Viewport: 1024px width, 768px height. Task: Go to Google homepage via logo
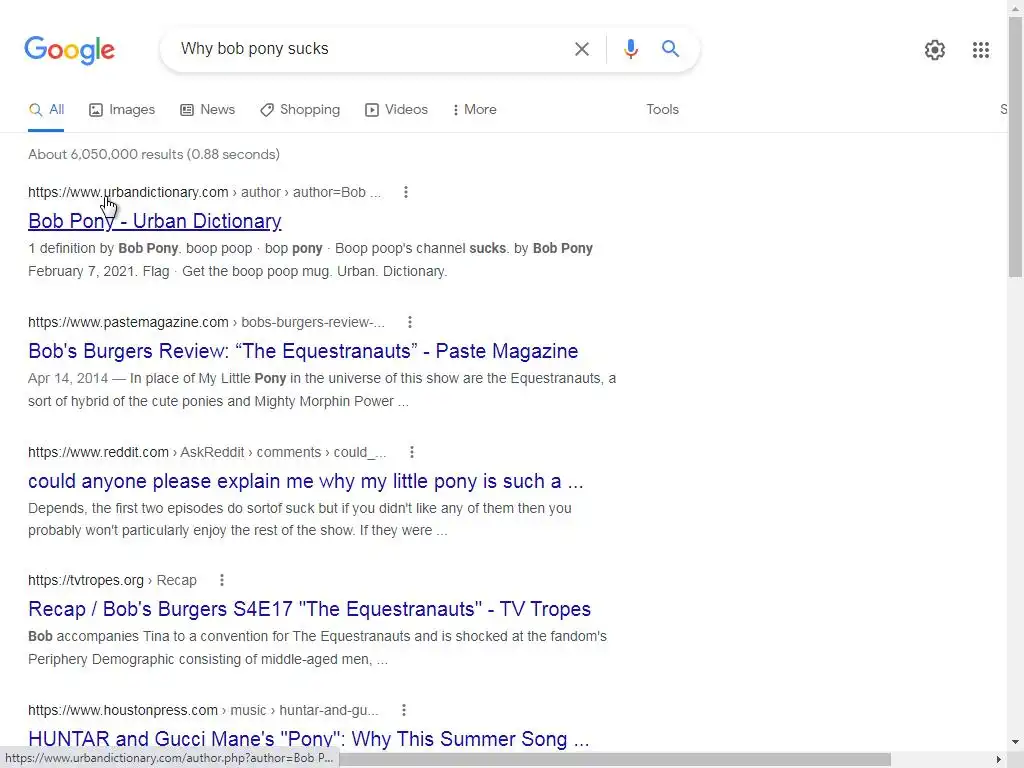[69, 50]
